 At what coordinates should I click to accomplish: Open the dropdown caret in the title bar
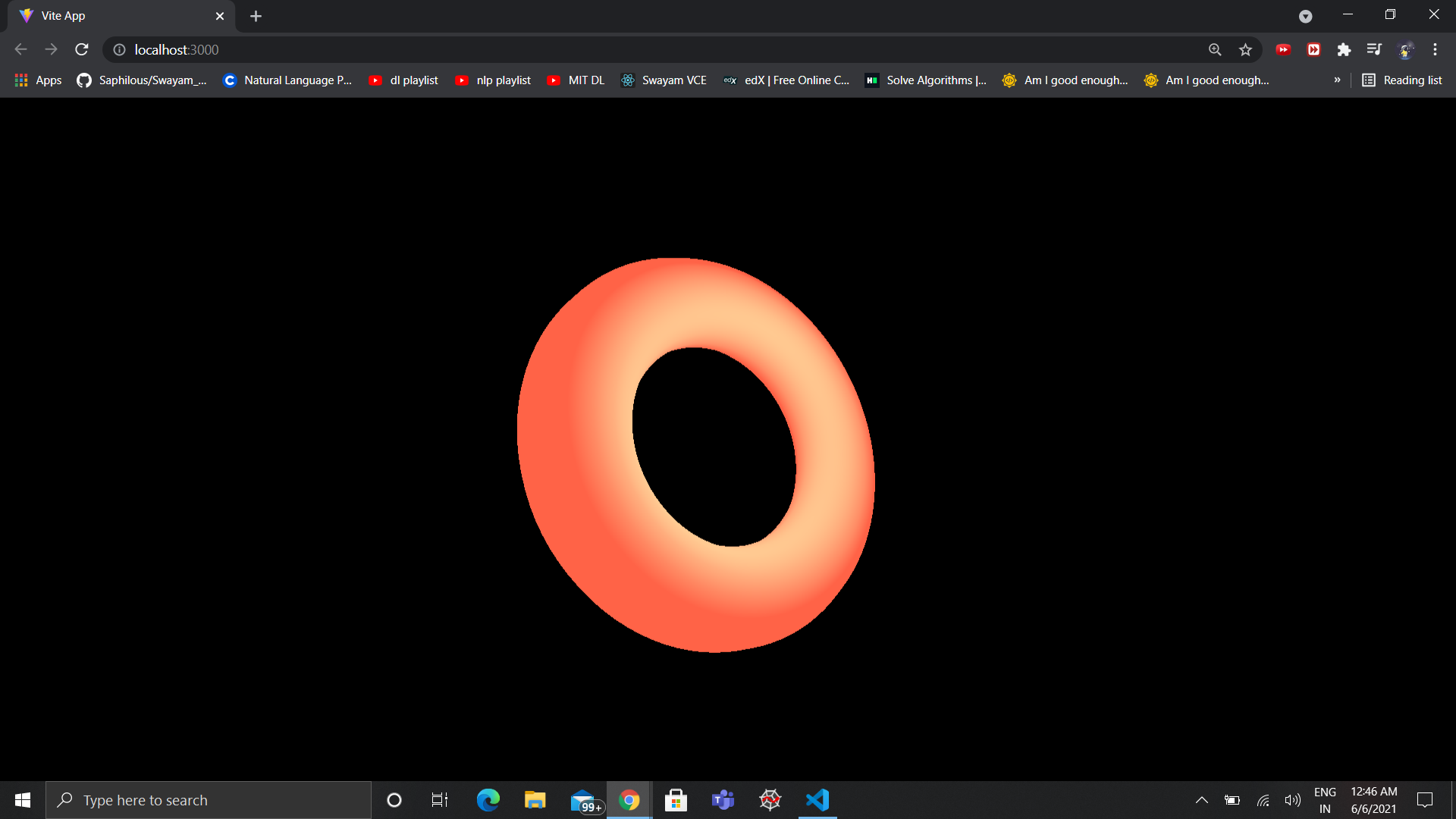(1306, 16)
